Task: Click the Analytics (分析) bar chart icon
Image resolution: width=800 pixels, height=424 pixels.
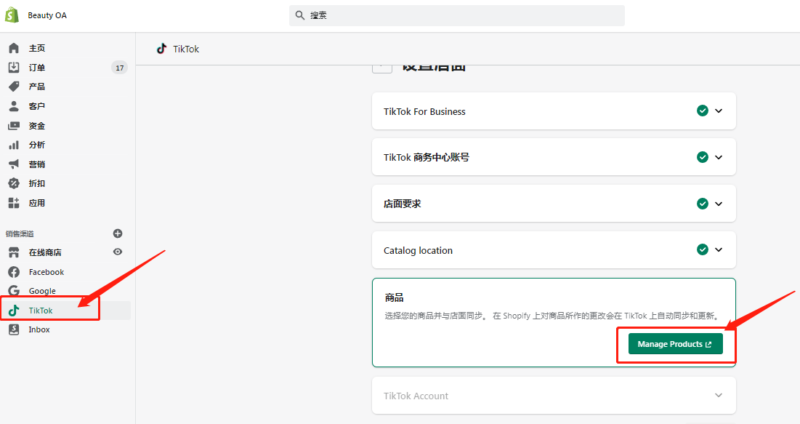Action: point(13,145)
